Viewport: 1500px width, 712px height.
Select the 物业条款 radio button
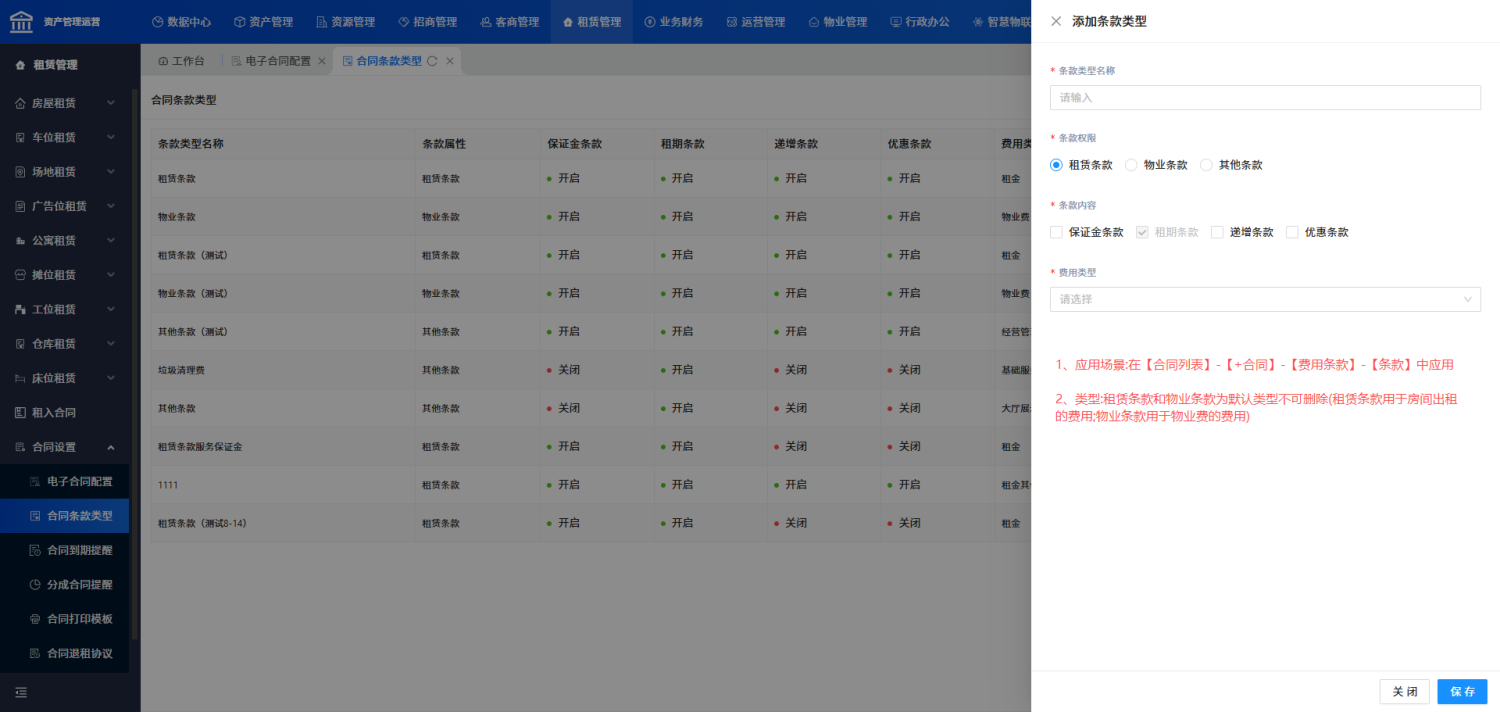click(1131, 165)
